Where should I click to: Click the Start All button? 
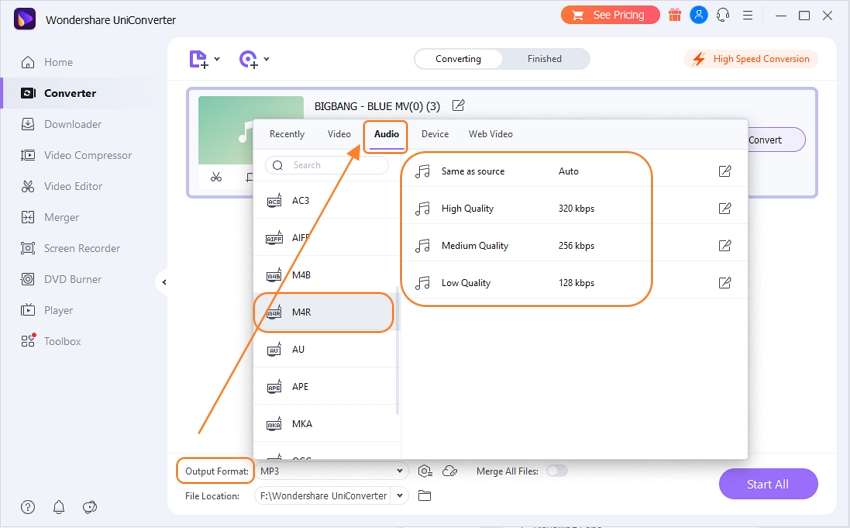click(768, 484)
